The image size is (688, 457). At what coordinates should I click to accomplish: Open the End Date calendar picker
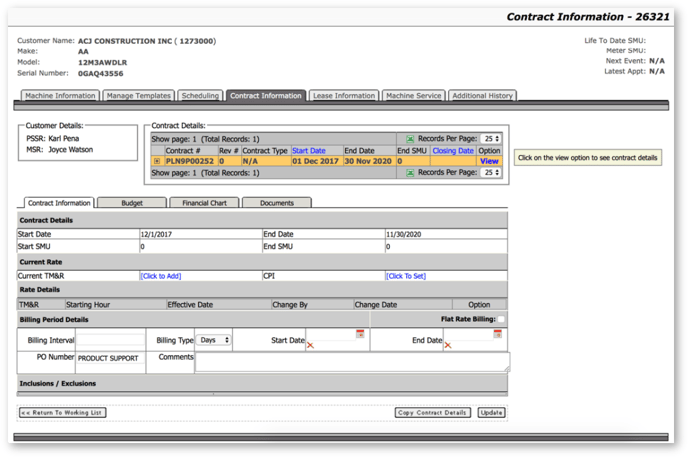point(497,334)
